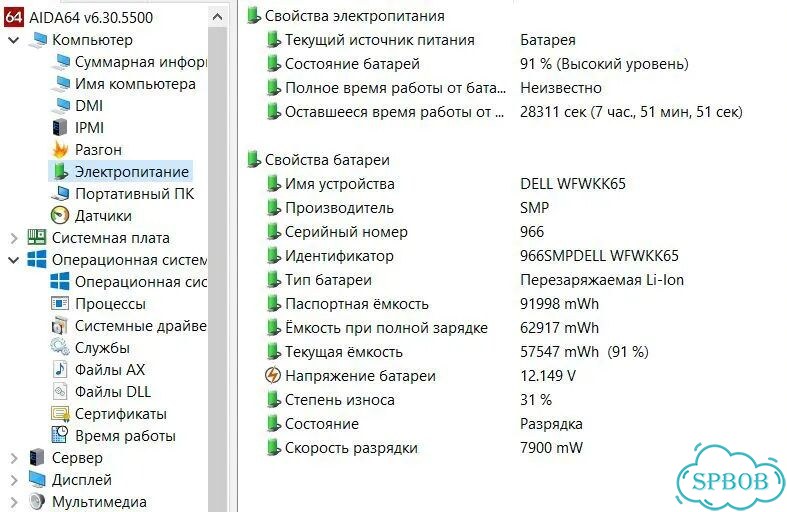Click the Свойства электропитания section header

click(354, 16)
